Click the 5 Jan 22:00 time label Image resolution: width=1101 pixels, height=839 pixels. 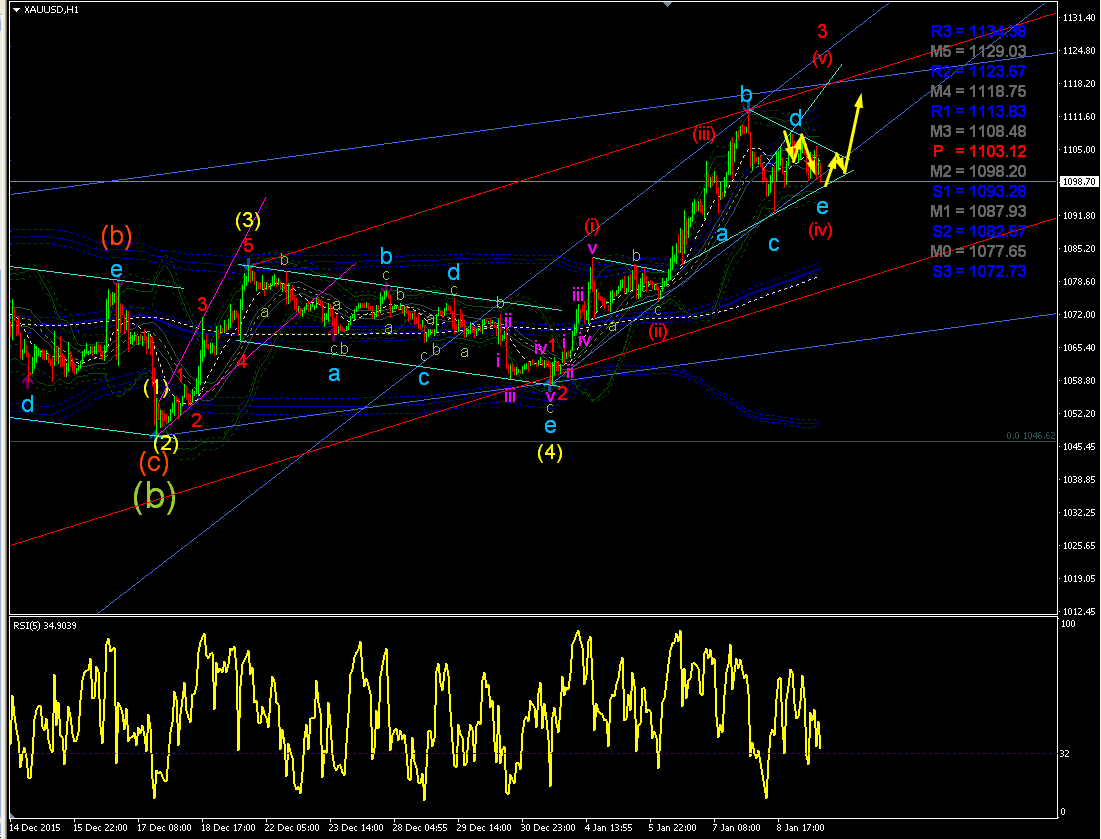(673, 827)
